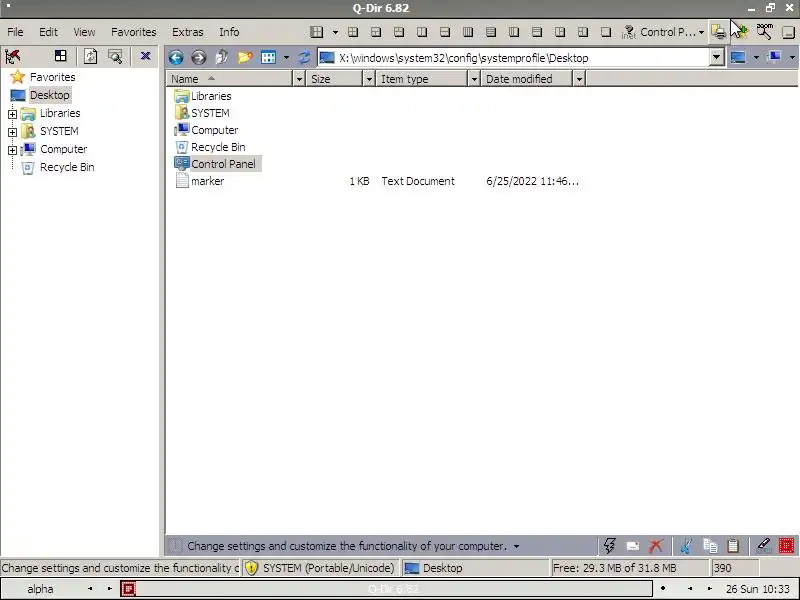Click the address bar path field
Image resolution: width=800 pixels, height=600 pixels.
pos(513,58)
